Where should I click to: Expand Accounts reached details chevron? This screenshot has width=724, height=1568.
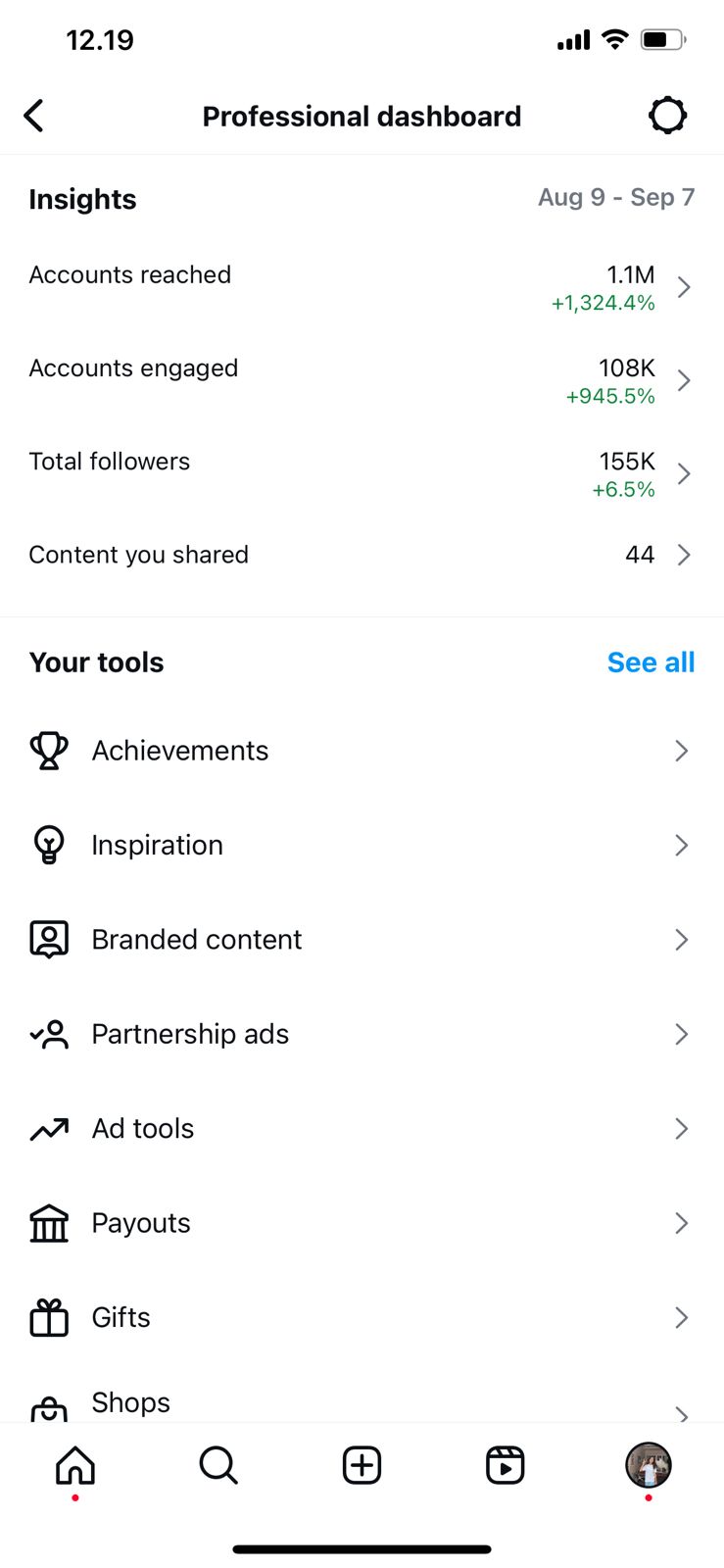(x=684, y=287)
